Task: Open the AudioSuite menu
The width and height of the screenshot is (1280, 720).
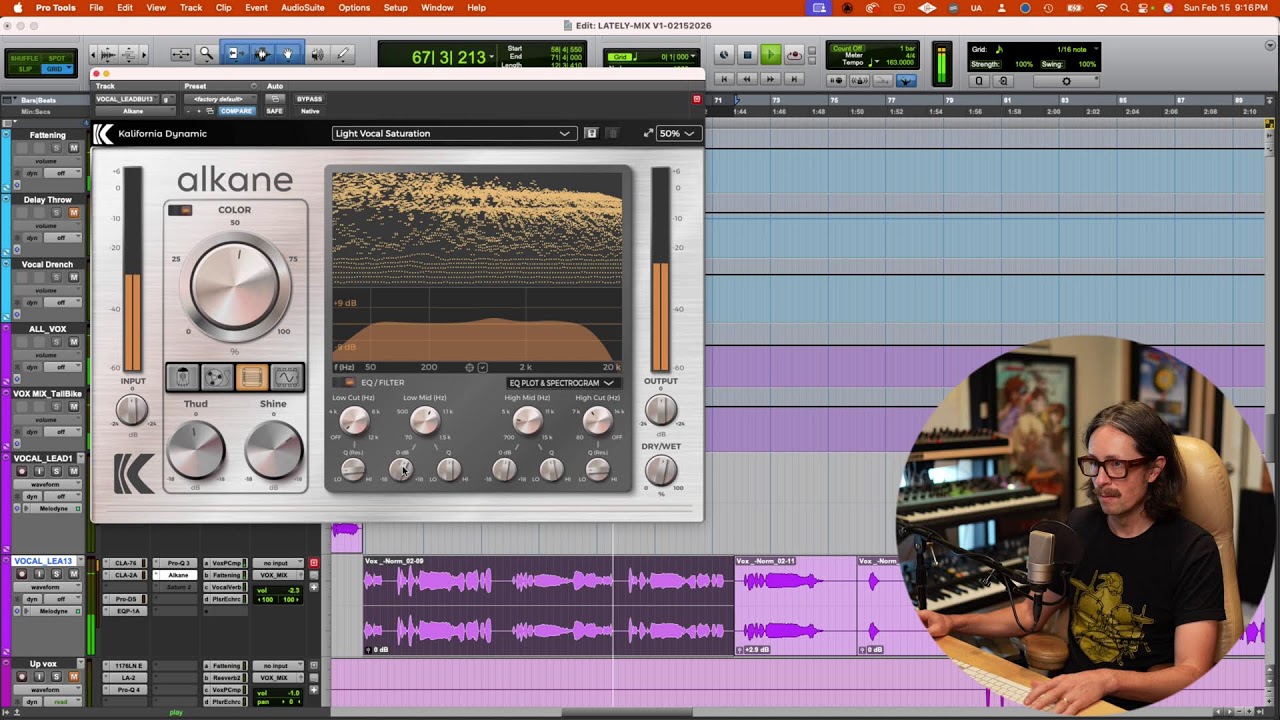Action: pyautogui.click(x=303, y=8)
